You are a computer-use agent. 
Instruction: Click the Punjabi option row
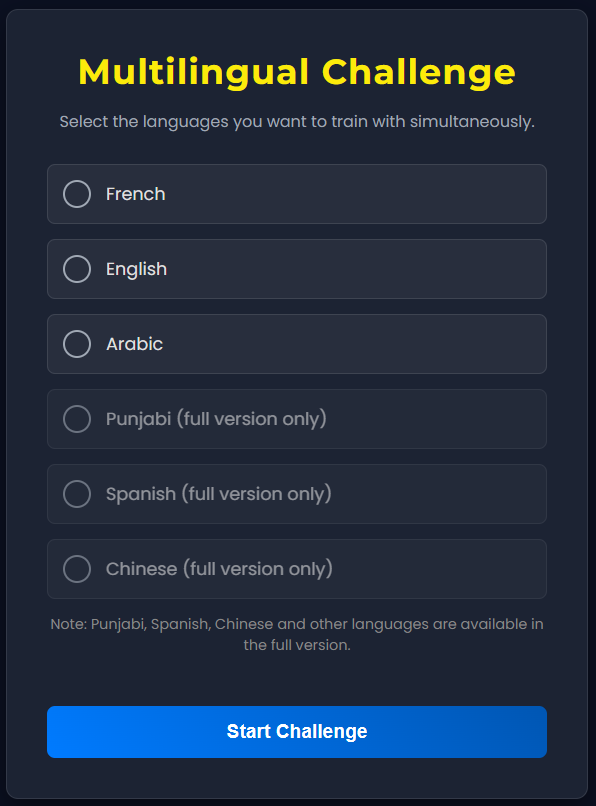click(297, 419)
